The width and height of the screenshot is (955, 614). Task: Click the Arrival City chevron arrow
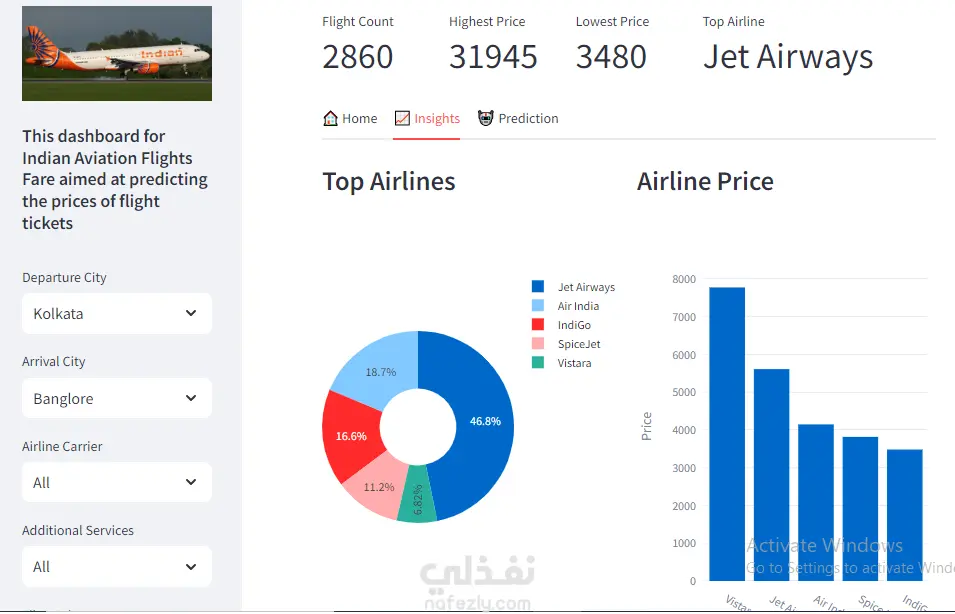click(x=191, y=398)
